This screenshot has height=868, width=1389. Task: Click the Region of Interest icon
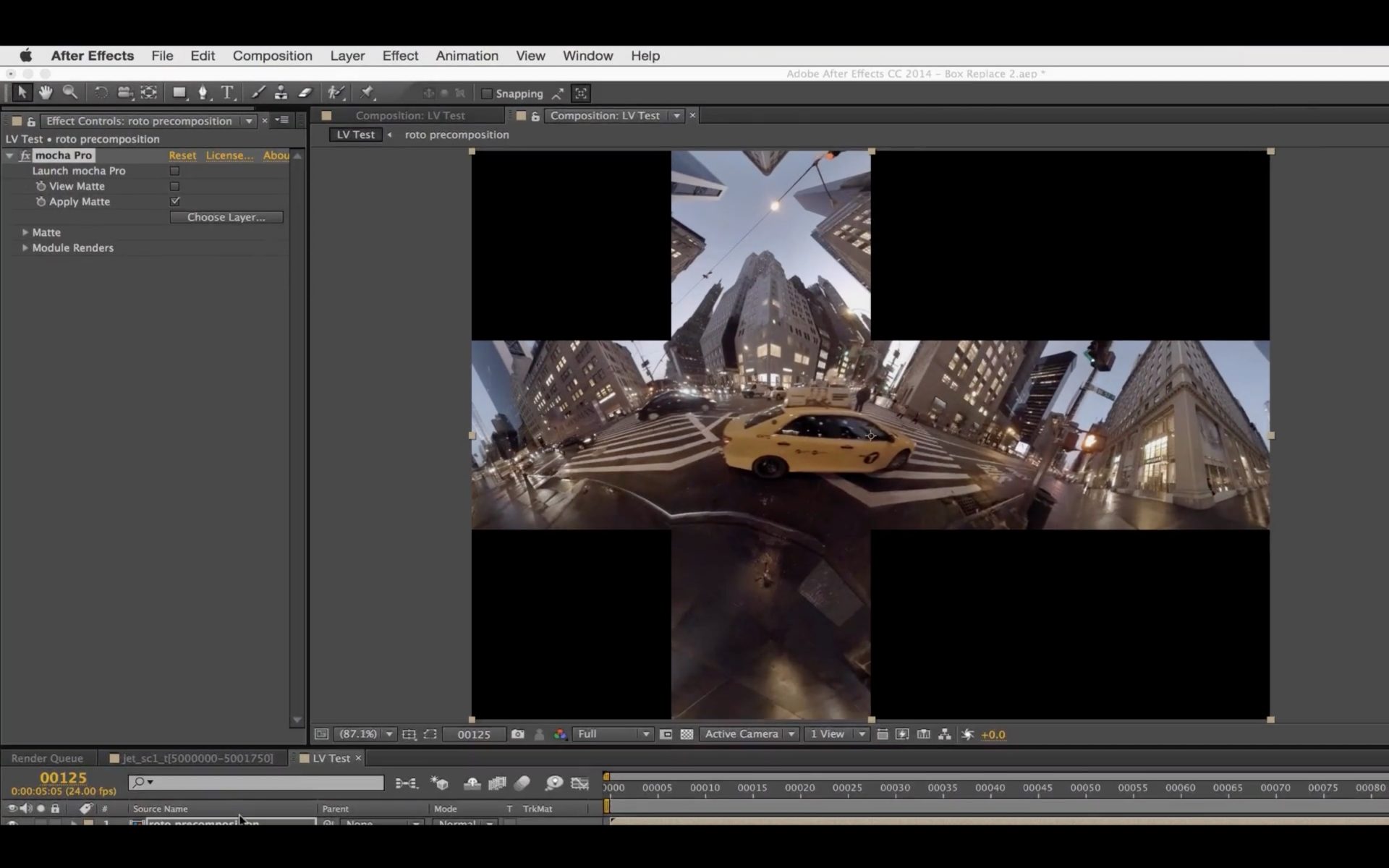pyautogui.click(x=431, y=734)
